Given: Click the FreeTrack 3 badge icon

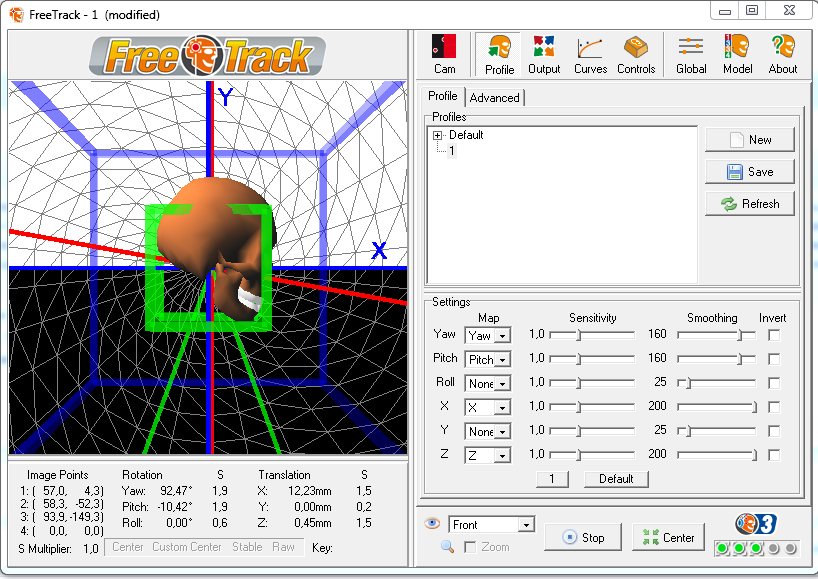Looking at the screenshot, I should [756, 524].
